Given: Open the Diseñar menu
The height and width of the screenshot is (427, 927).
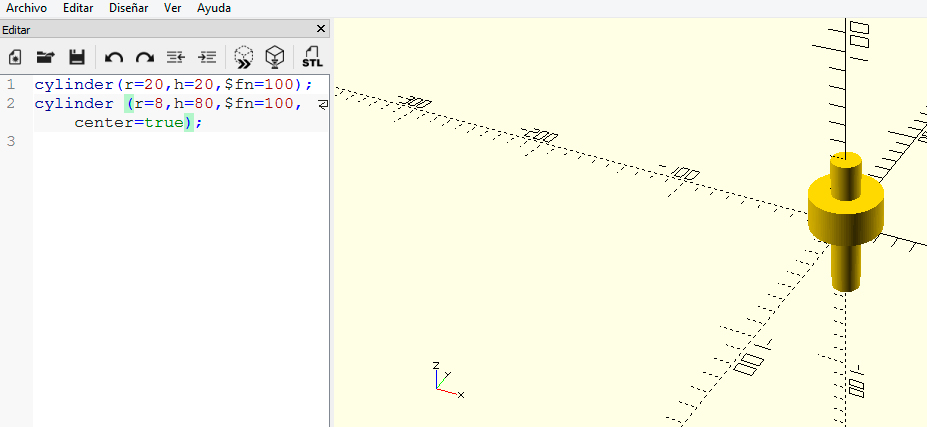Looking at the screenshot, I should pyautogui.click(x=128, y=8).
